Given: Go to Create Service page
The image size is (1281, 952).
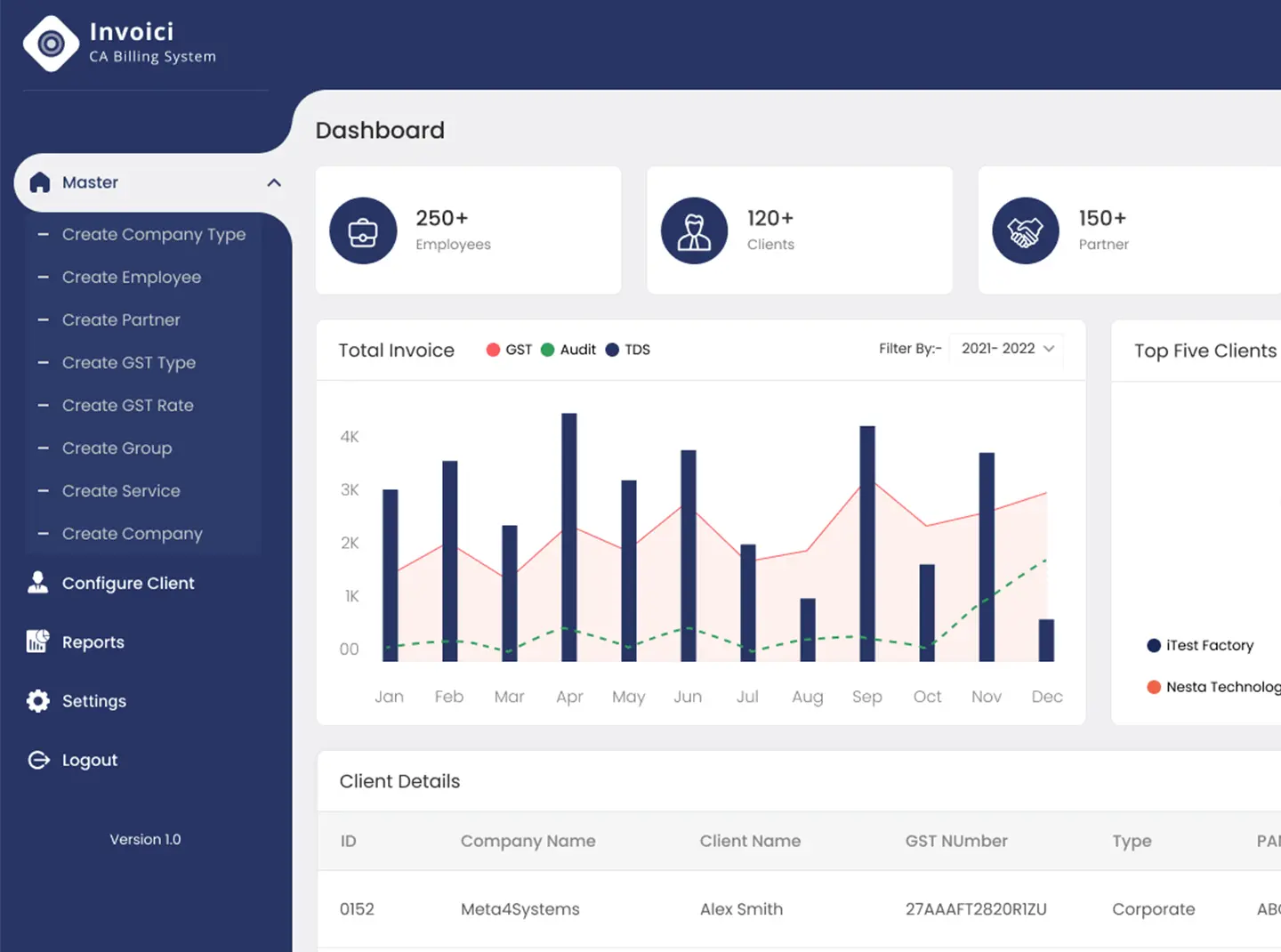Looking at the screenshot, I should tap(121, 490).
